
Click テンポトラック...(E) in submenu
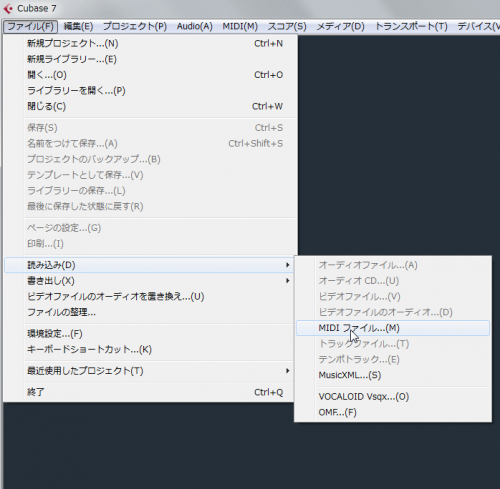[x=393, y=359]
